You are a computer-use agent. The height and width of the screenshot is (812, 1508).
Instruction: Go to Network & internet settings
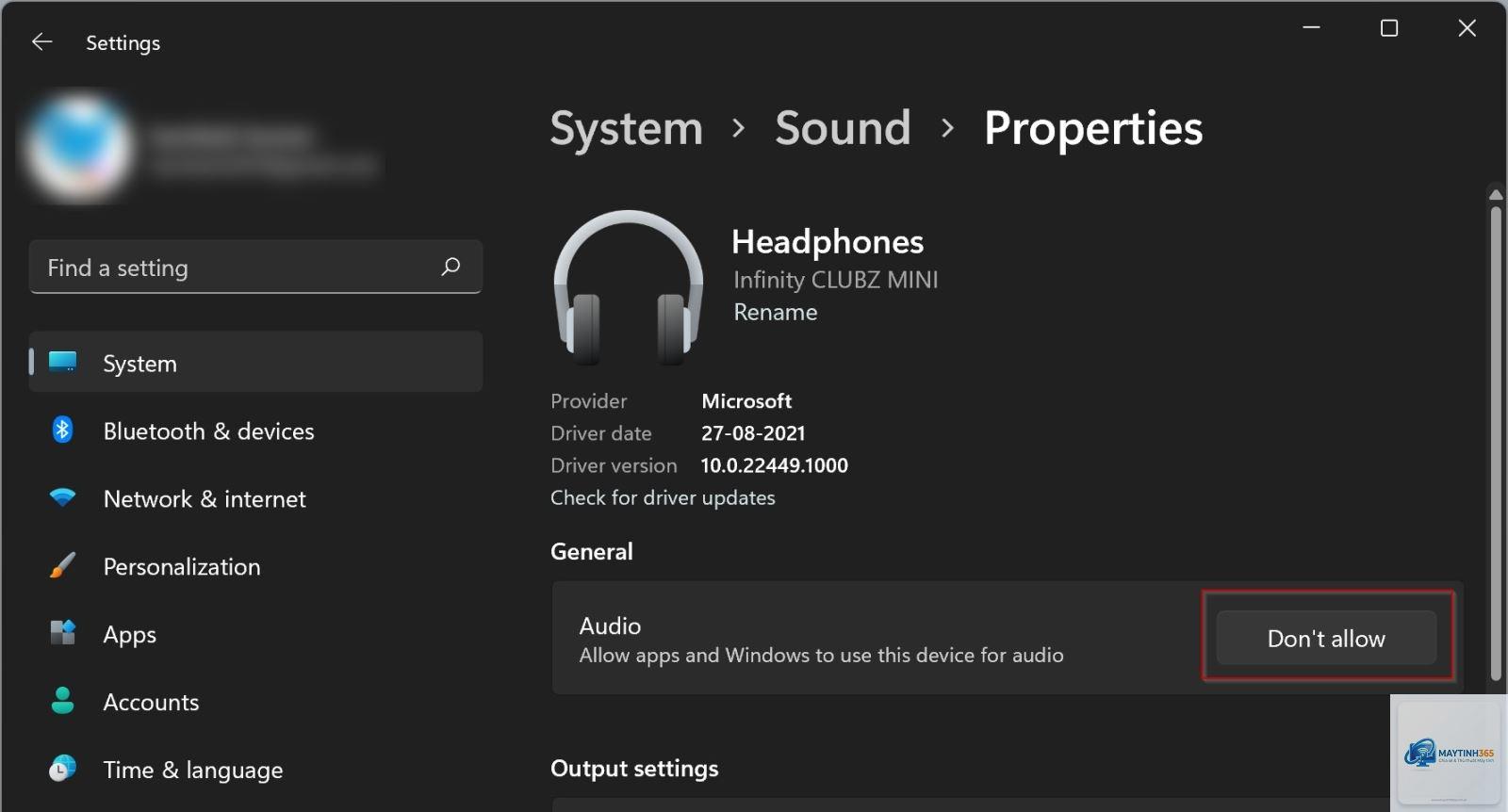tap(255, 498)
